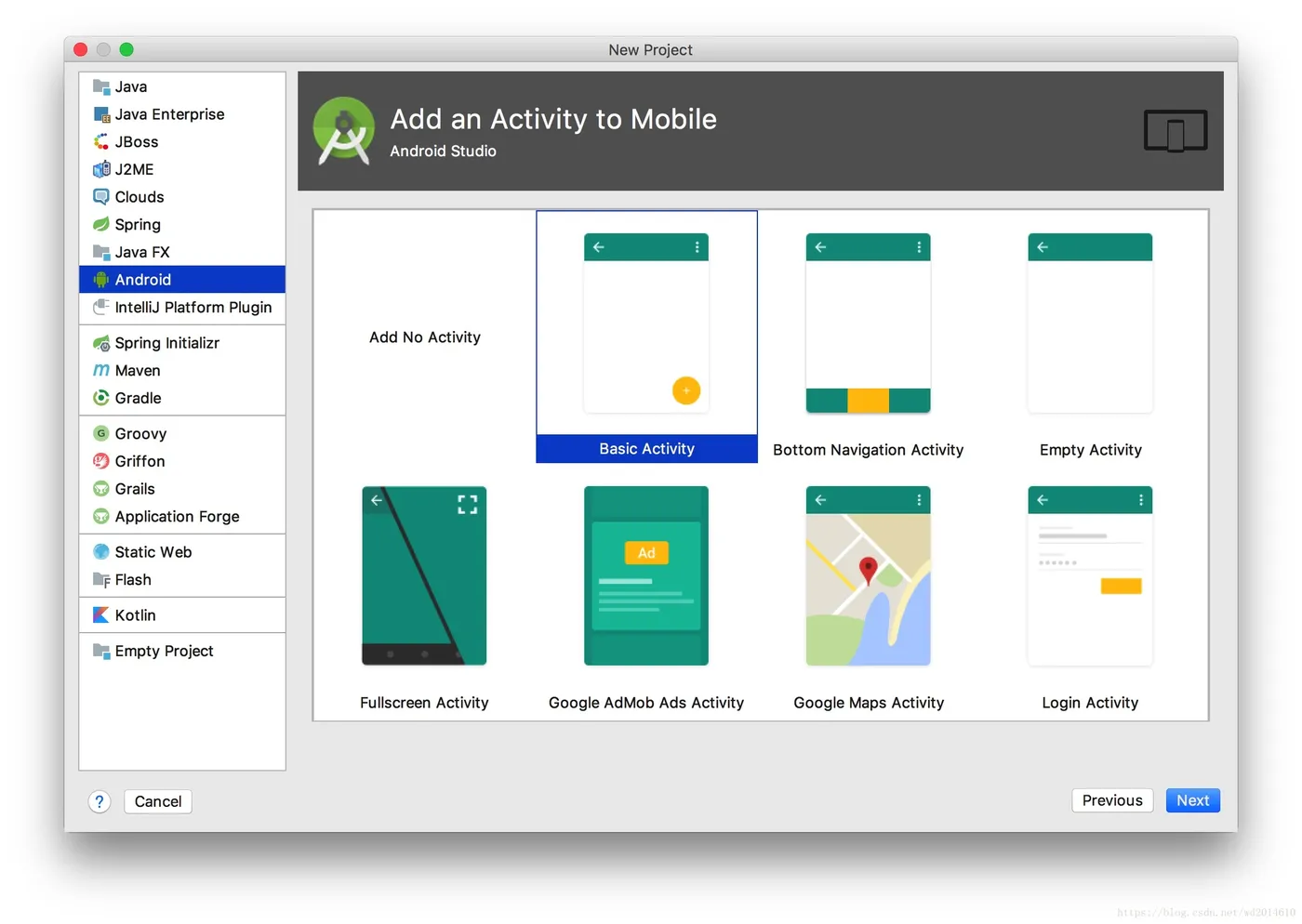1302x924 pixels.
Task: Cancel the New Project dialog
Action: (158, 801)
